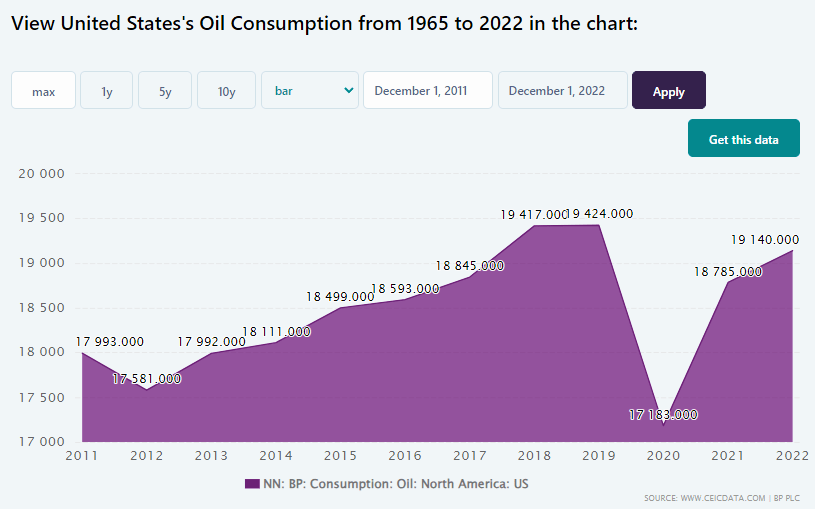Image resolution: width=815 pixels, height=509 pixels.
Task: Click the December 1, 2022 end date field
Action: click(562, 90)
